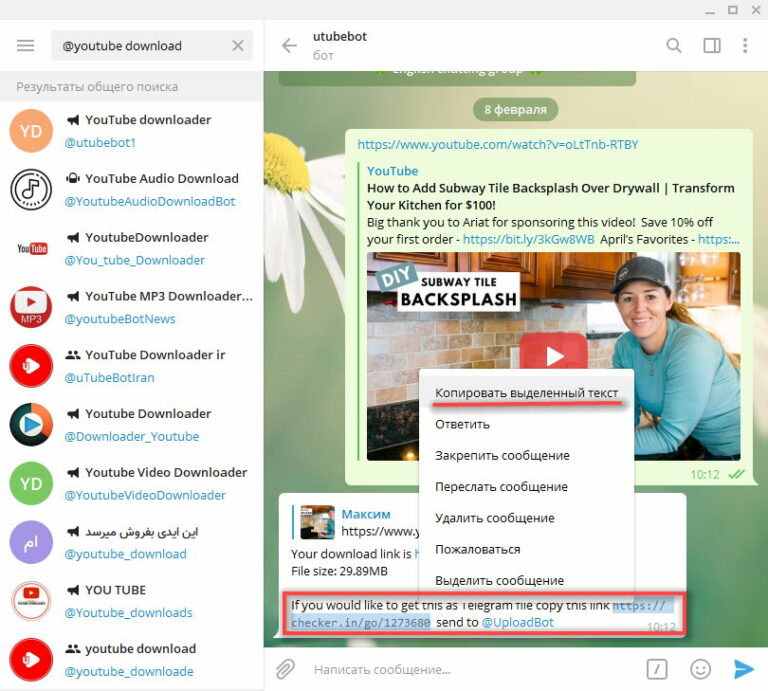Choose 'Ответить' in context menu
This screenshot has height=691, width=768.
click(527, 424)
